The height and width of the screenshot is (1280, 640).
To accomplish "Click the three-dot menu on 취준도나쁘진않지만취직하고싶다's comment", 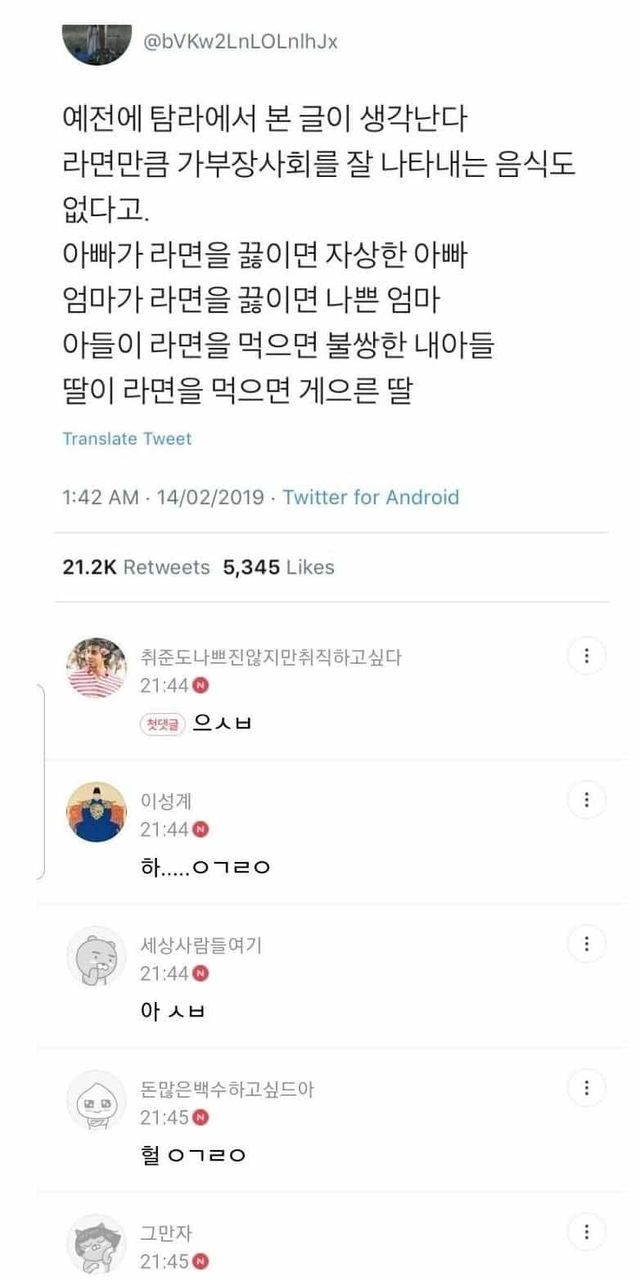I will point(586,656).
